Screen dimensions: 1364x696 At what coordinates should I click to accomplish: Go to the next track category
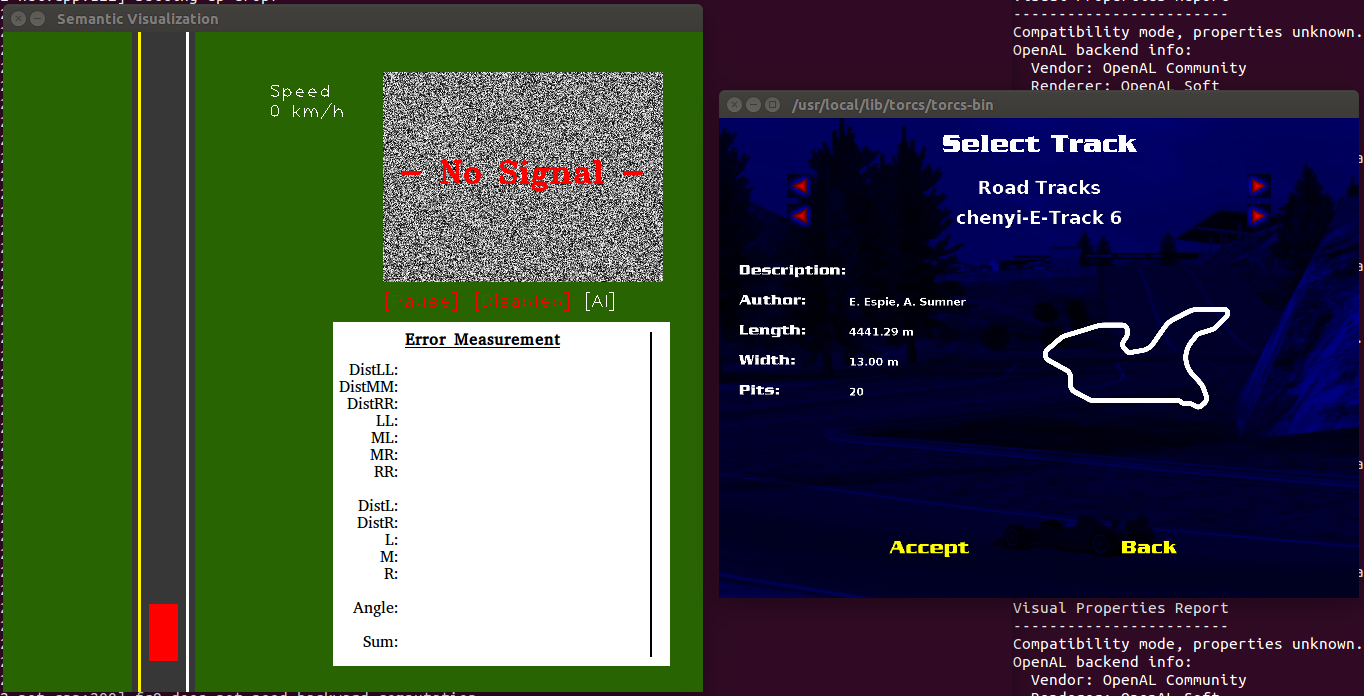pyautogui.click(x=1259, y=186)
